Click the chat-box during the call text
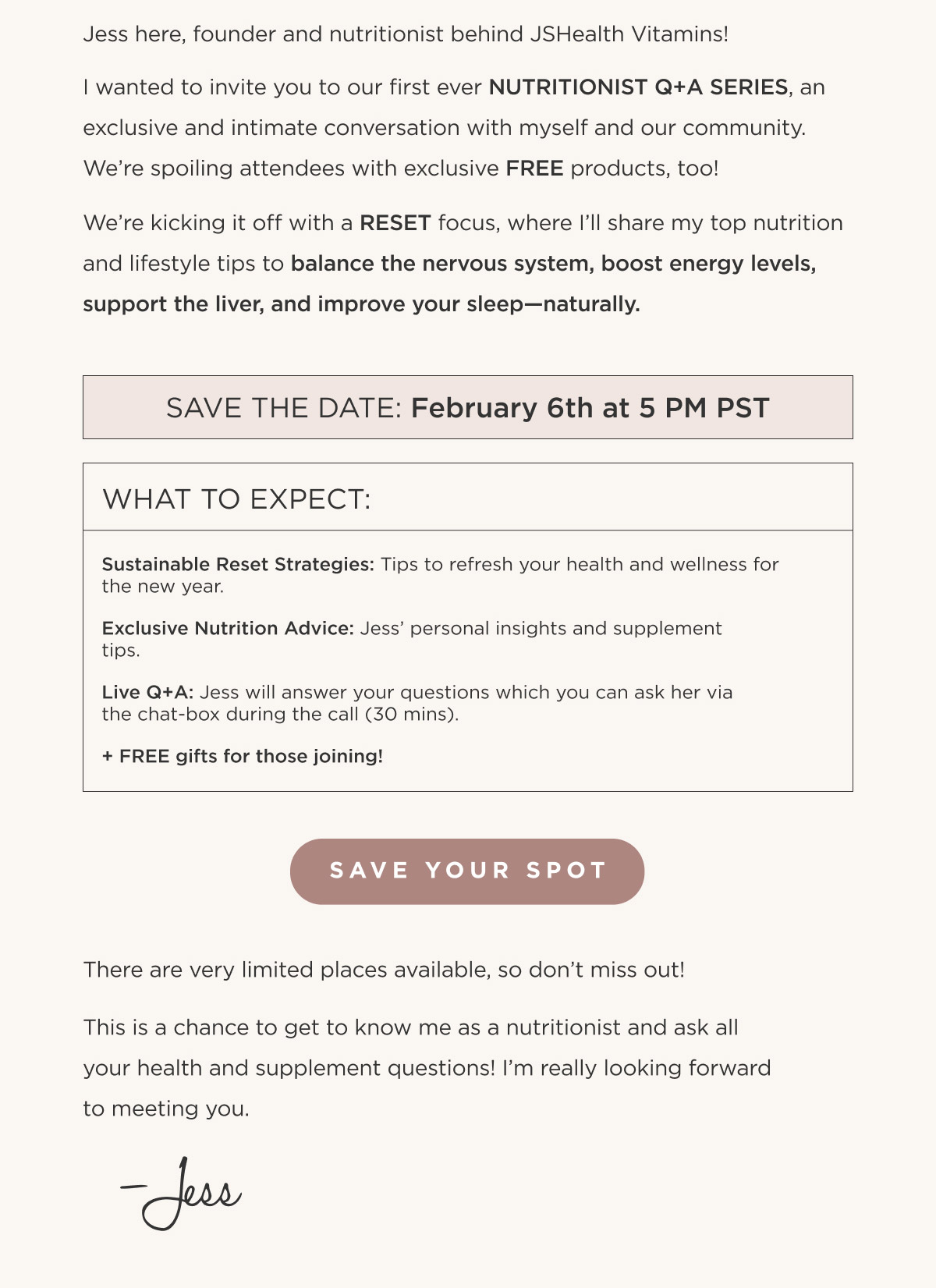Image resolution: width=936 pixels, height=1288 pixels. click(x=280, y=715)
